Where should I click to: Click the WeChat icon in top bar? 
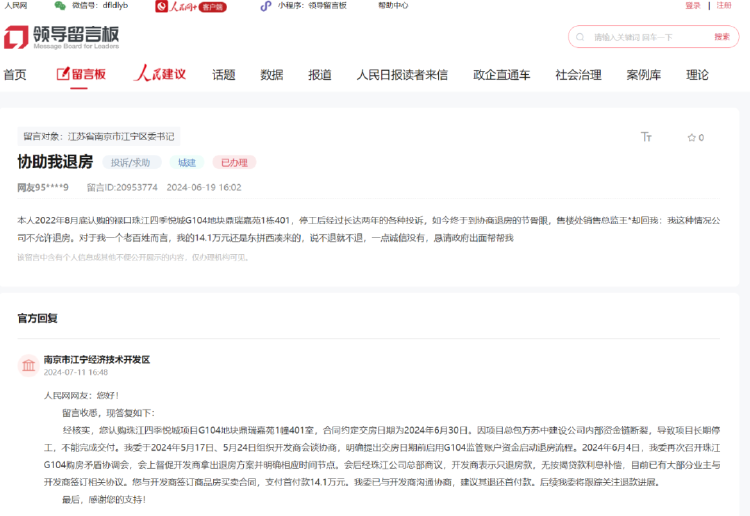tap(60, 6)
